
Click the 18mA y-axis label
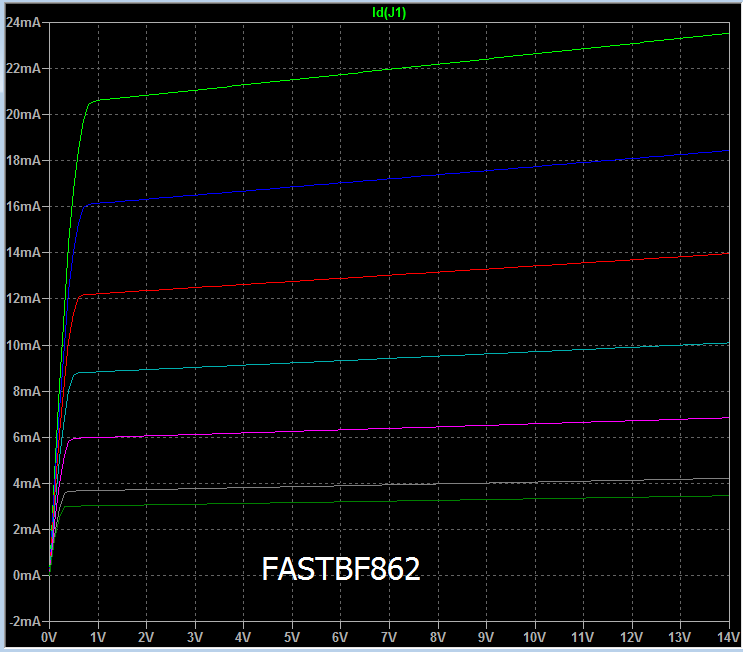pyautogui.click(x=23, y=160)
